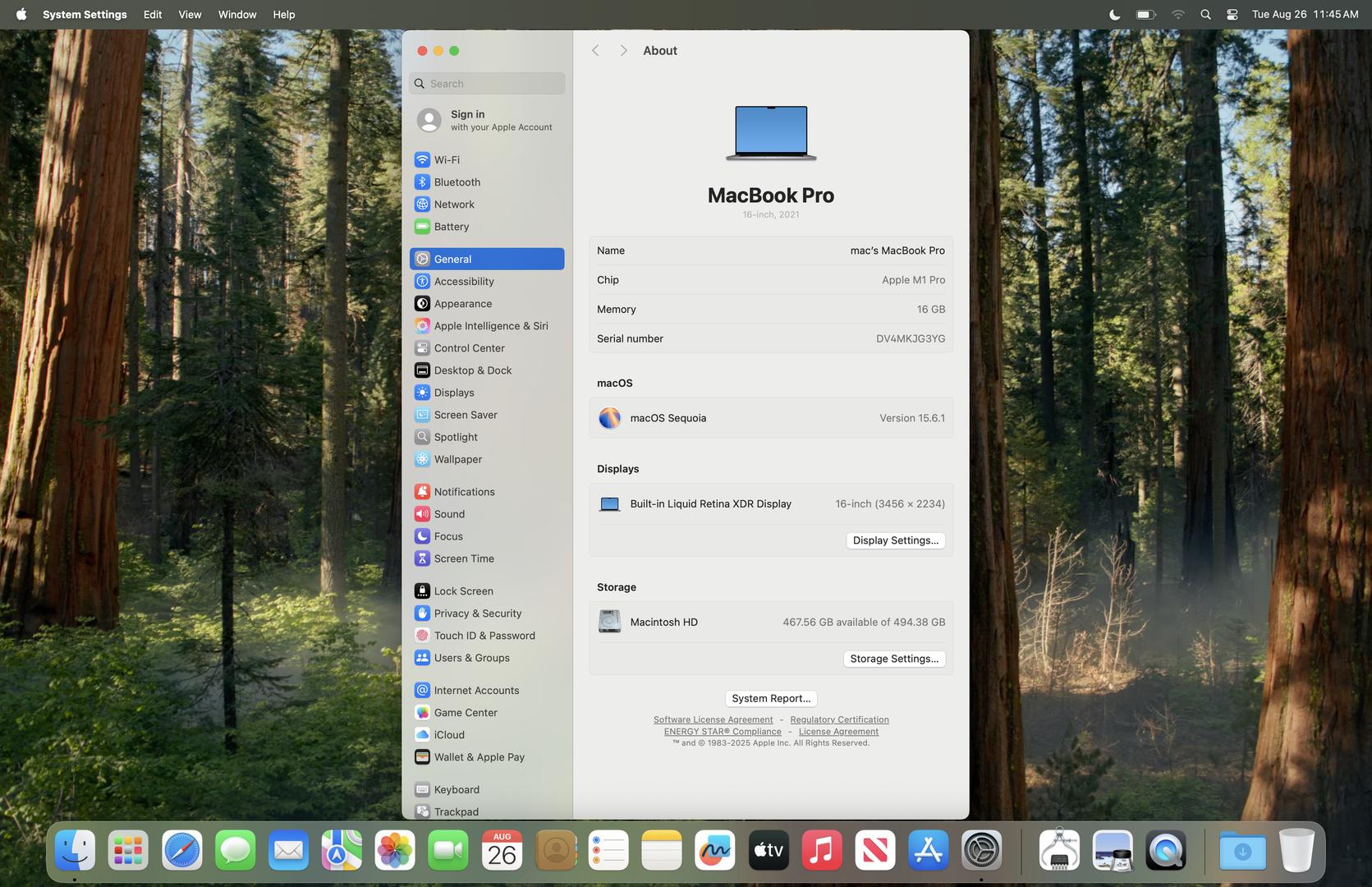The image size is (1372, 887).
Task: Open the Edit menu
Action: (153, 14)
